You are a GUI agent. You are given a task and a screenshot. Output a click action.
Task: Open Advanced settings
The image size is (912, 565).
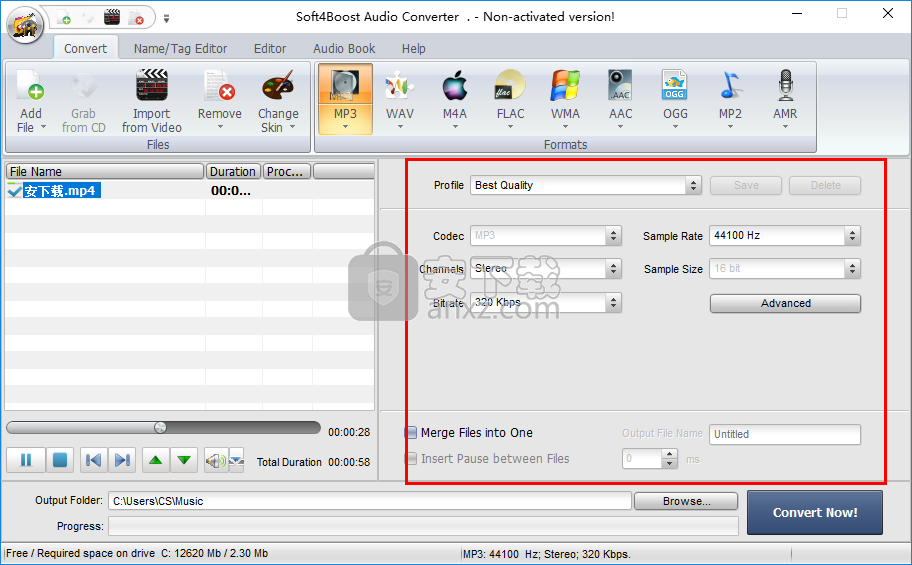(x=785, y=303)
